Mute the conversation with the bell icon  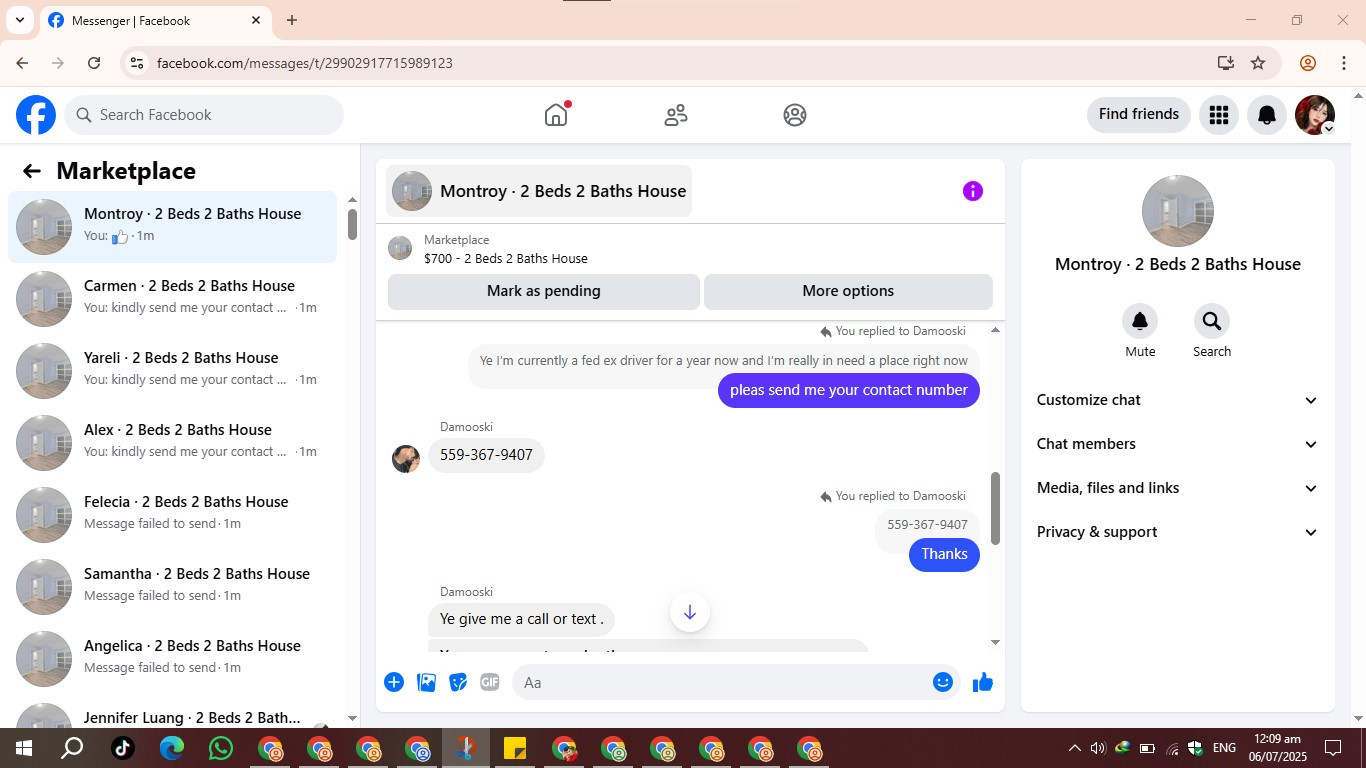(1140, 321)
